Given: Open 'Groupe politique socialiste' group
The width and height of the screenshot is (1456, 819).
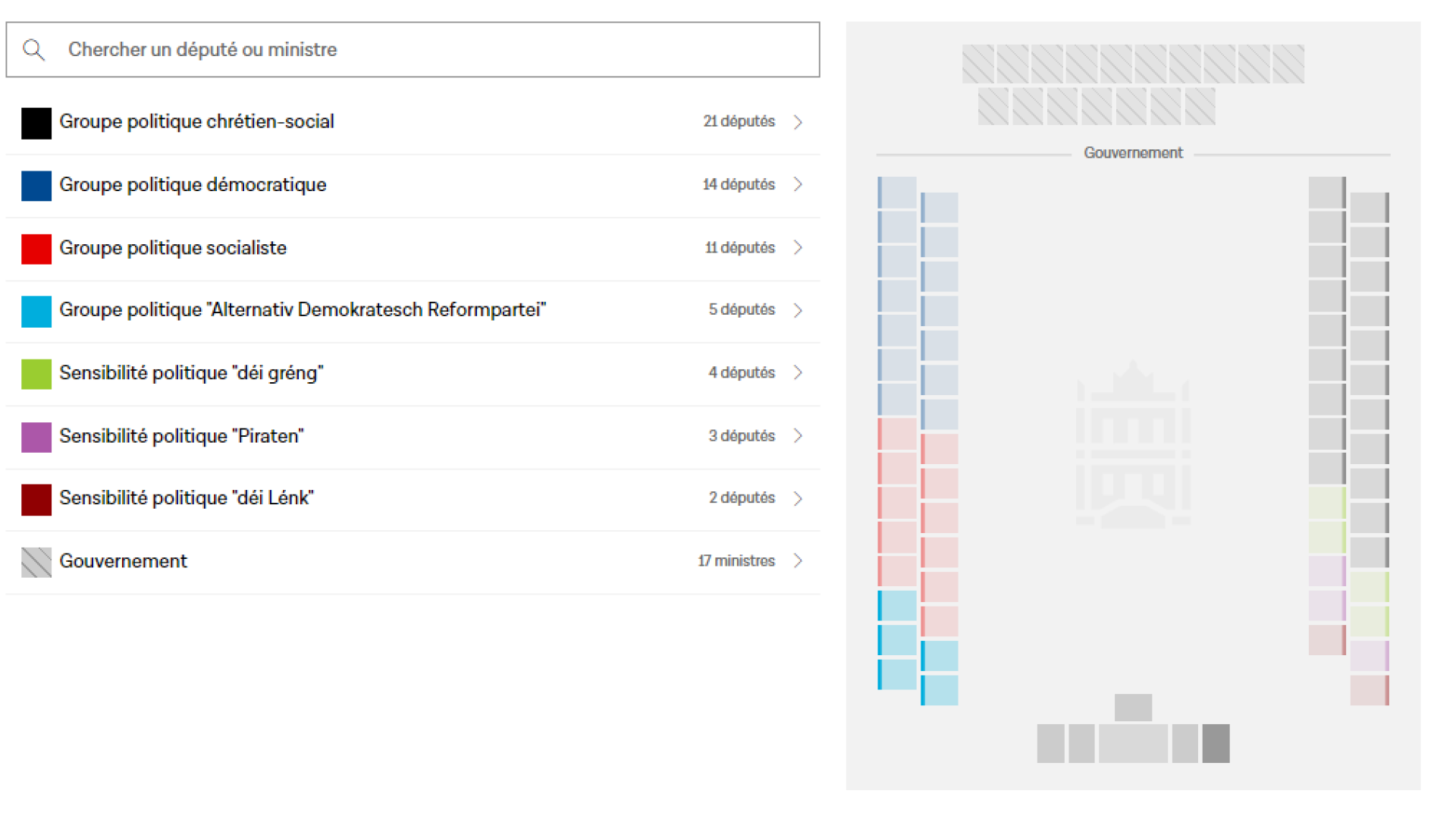Looking at the screenshot, I should 413,249.
